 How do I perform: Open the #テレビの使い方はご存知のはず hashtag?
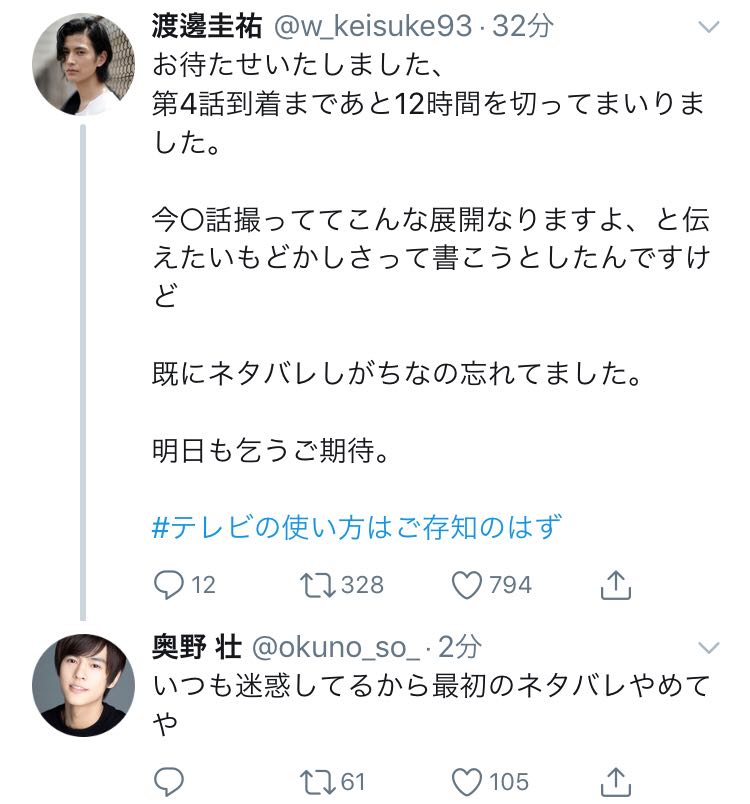(357, 526)
